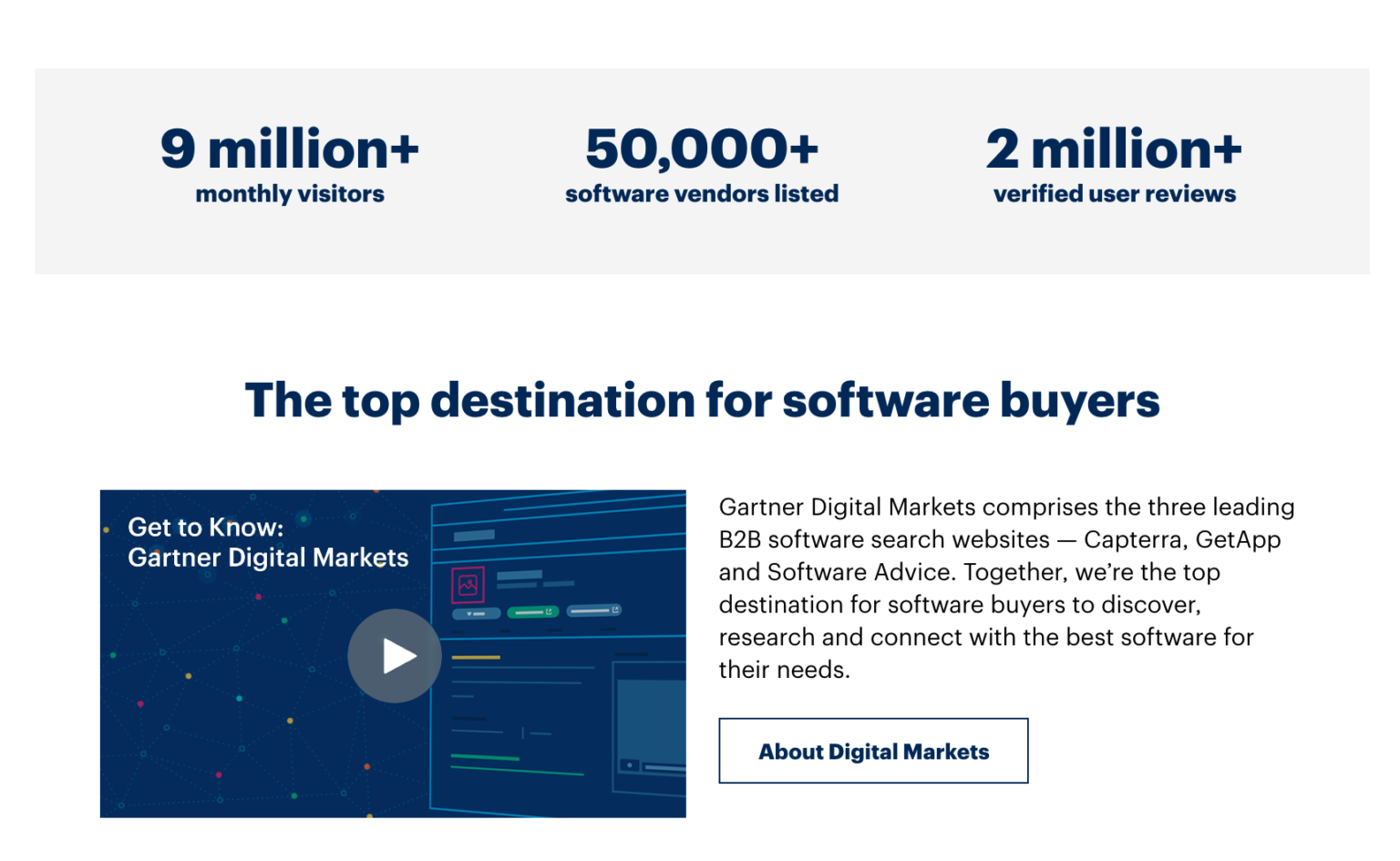This screenshot has width=1400, height=861.
Task: Select the 2 million+ statistic
Action: click(1114, 149)
